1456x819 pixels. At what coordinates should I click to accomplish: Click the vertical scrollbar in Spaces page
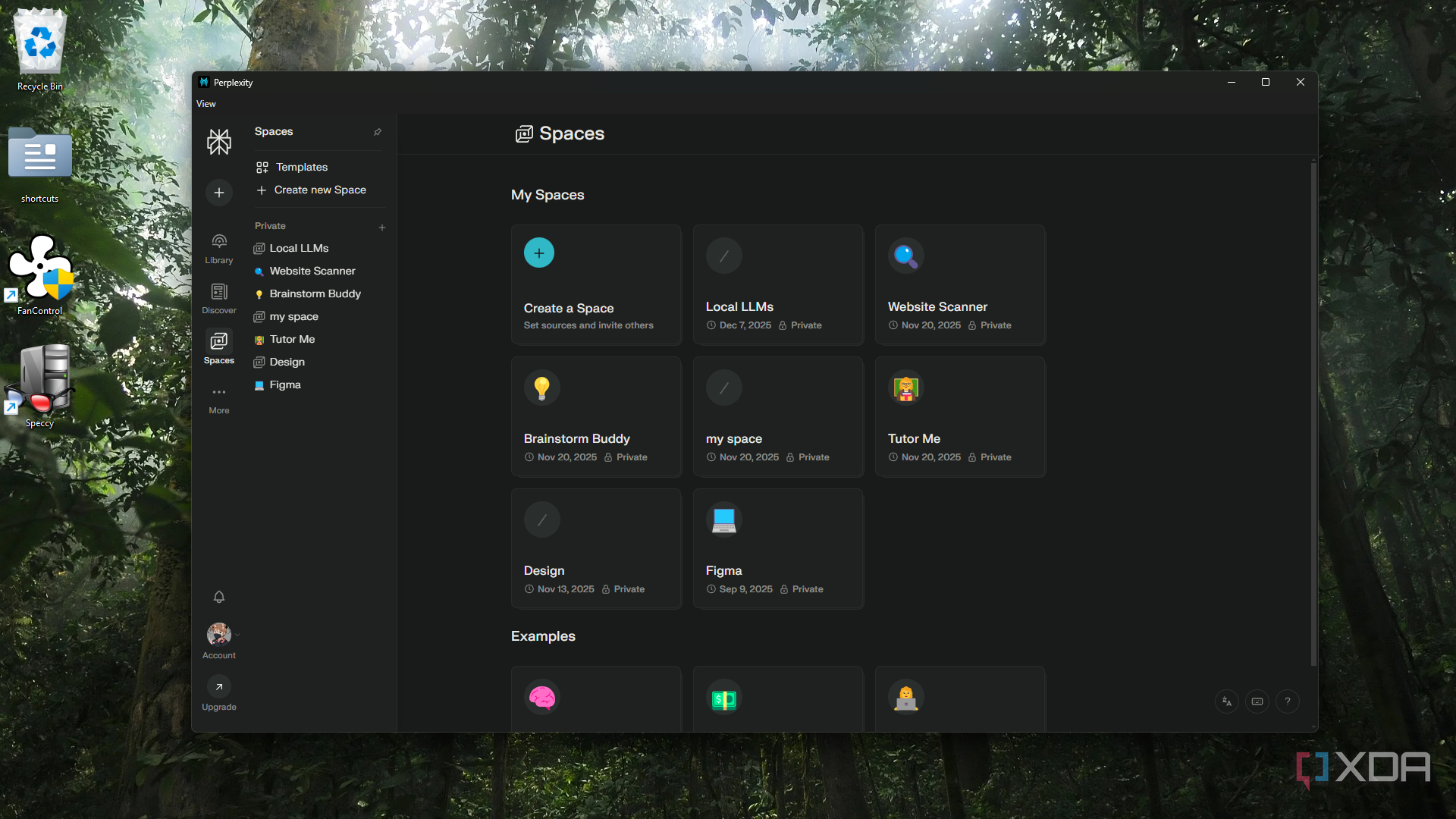click(x=1313, y=414)
